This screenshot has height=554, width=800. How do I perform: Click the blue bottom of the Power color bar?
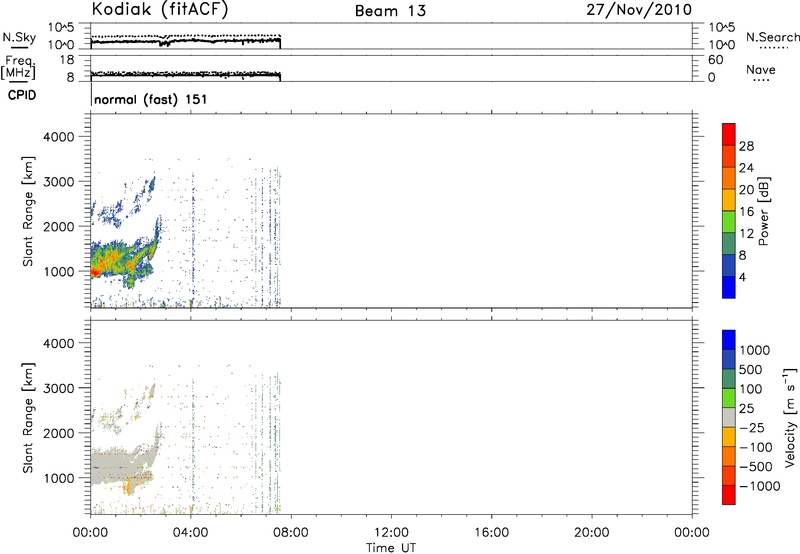[x=729, y=287]
